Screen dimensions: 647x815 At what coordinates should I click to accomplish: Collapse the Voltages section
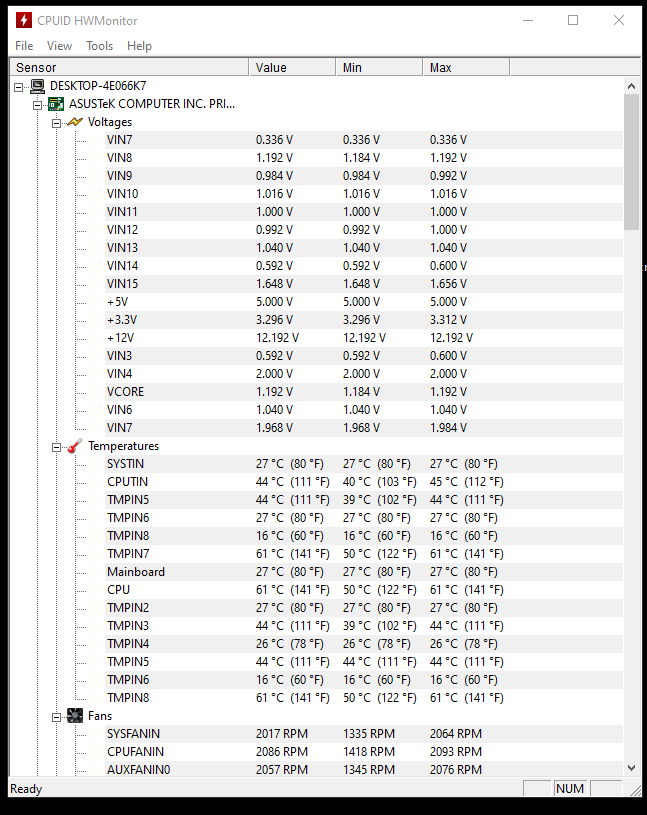(56, 123)
